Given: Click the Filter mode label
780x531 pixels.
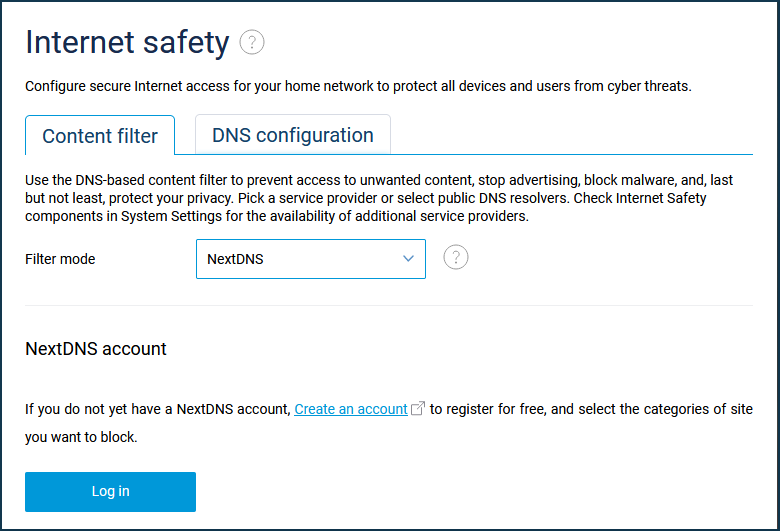Looking at the screenshot, I should point(60,259).
